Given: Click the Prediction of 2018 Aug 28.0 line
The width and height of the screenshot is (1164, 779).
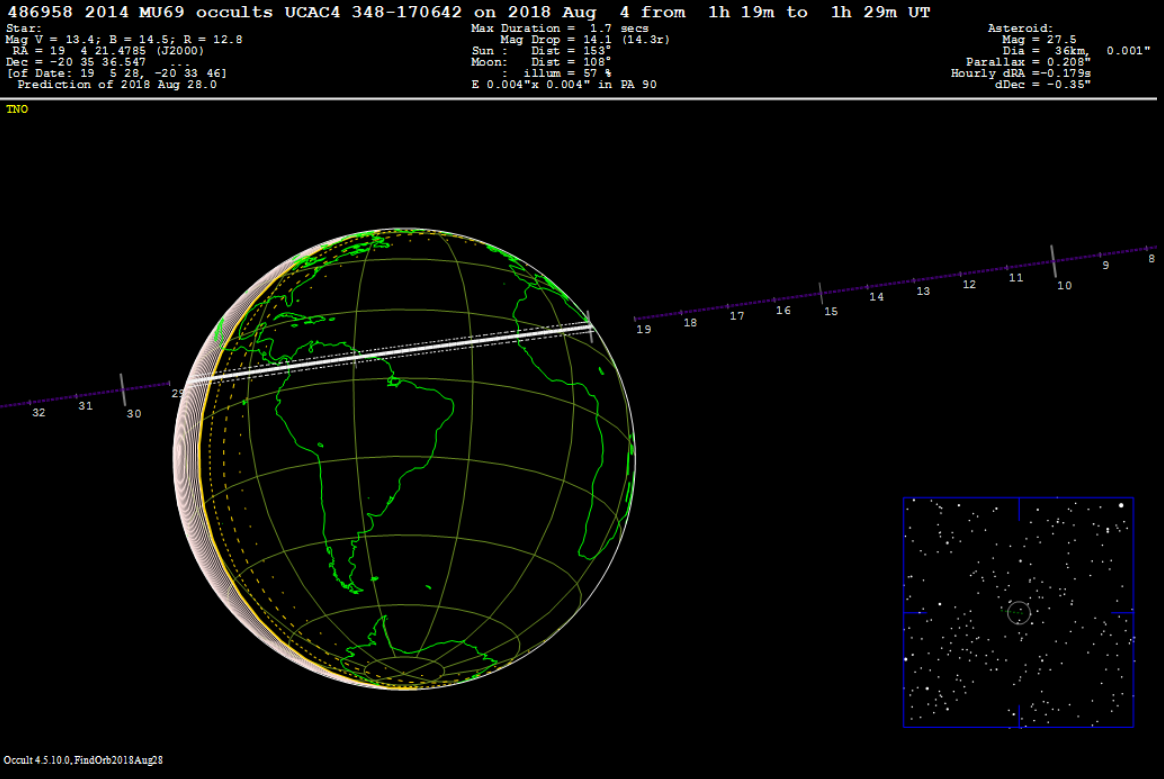Looking at the screenshot, I should tap(116, 84).
